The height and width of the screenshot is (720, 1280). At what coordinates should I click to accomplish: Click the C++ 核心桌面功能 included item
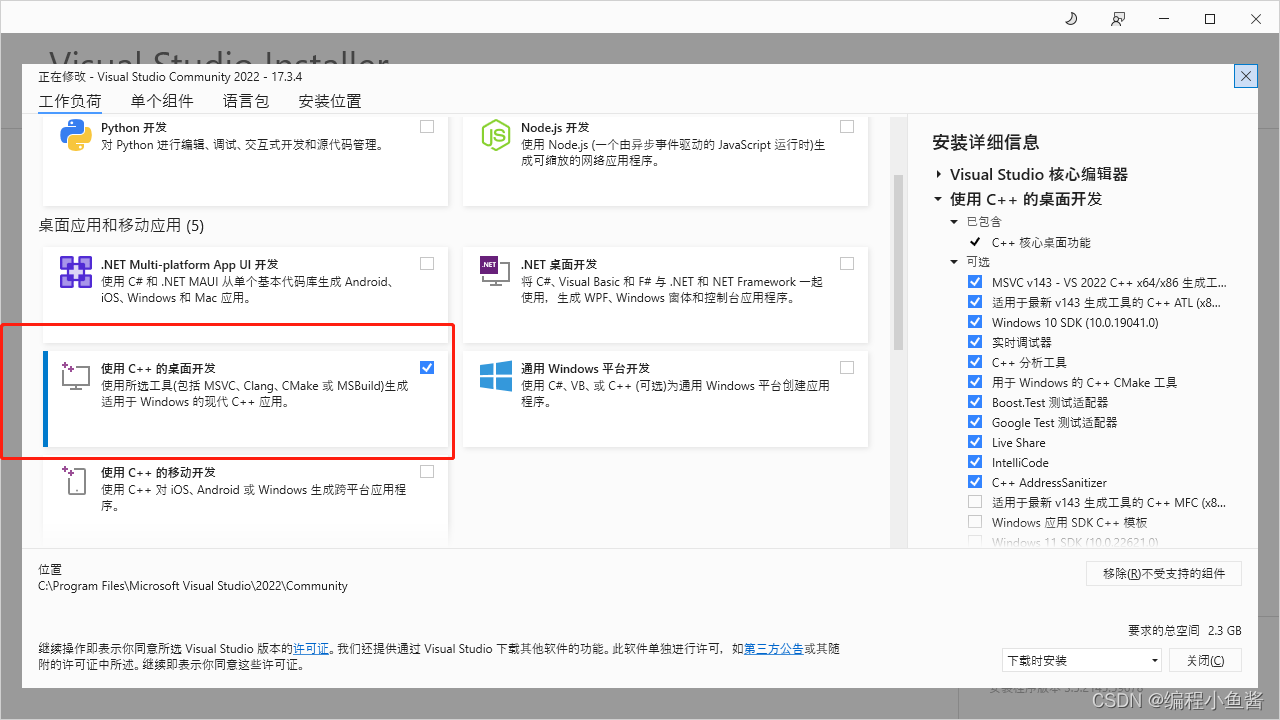coord(1041,242)
